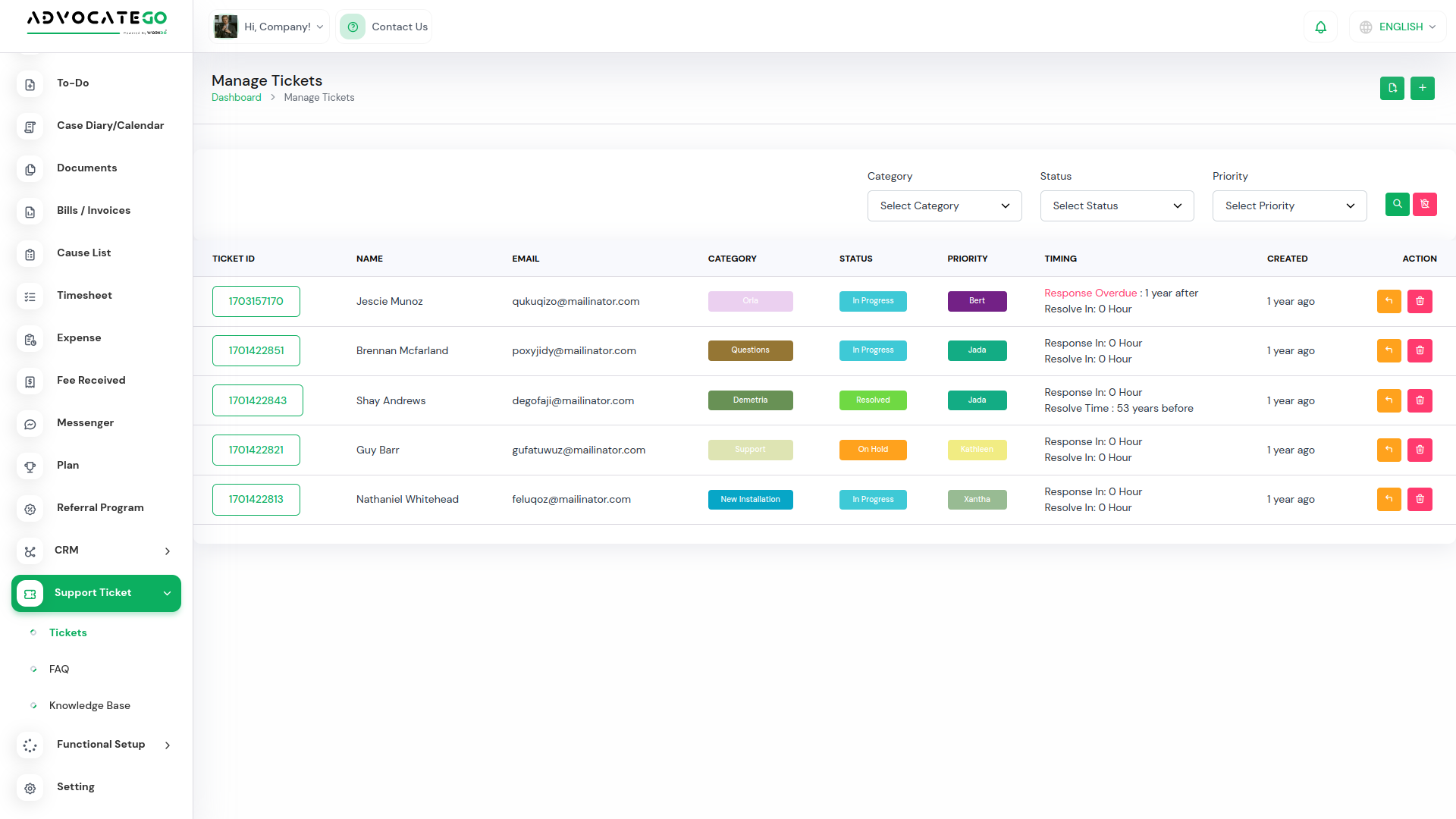Image resolution: width=1456 pixels, height=819 pixels.
Task: Click the export tickets file icon
Action: point(1392,88)
